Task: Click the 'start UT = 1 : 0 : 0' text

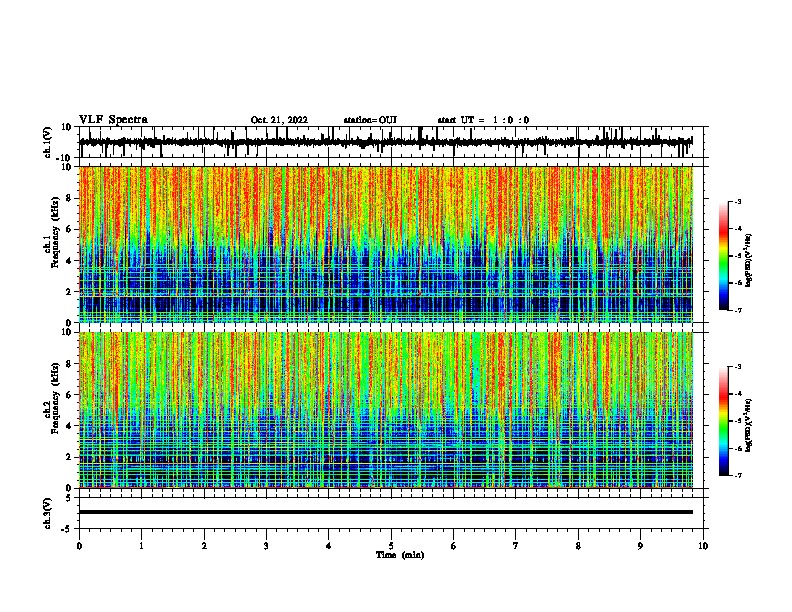Action: 483,120
